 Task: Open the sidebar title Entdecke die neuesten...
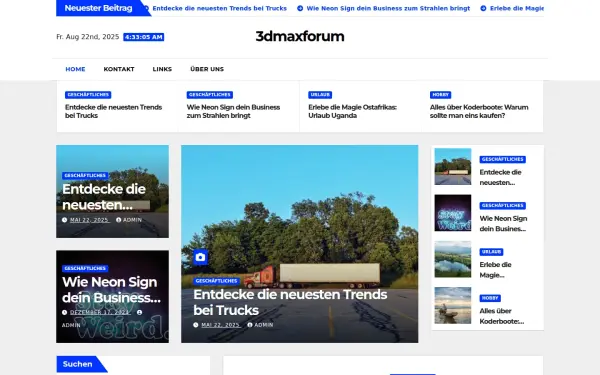coord(501,178)
